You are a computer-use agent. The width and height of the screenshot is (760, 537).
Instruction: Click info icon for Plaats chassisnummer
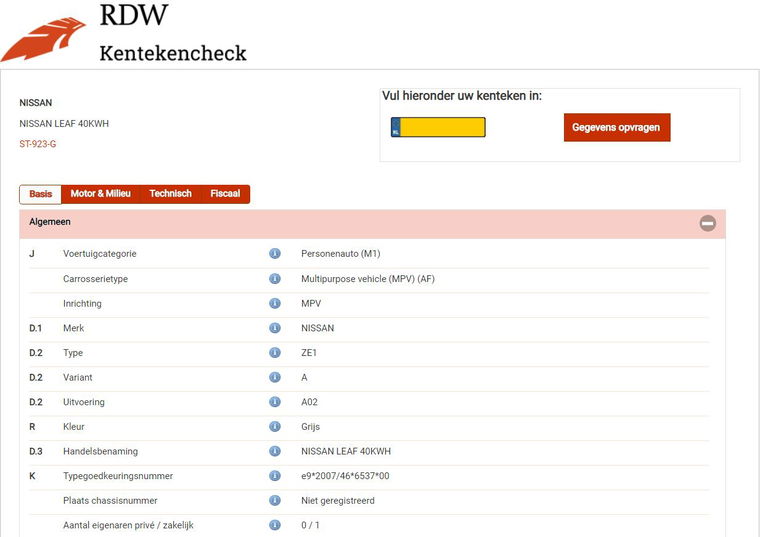pyautogui.click(x=275, y=501)
